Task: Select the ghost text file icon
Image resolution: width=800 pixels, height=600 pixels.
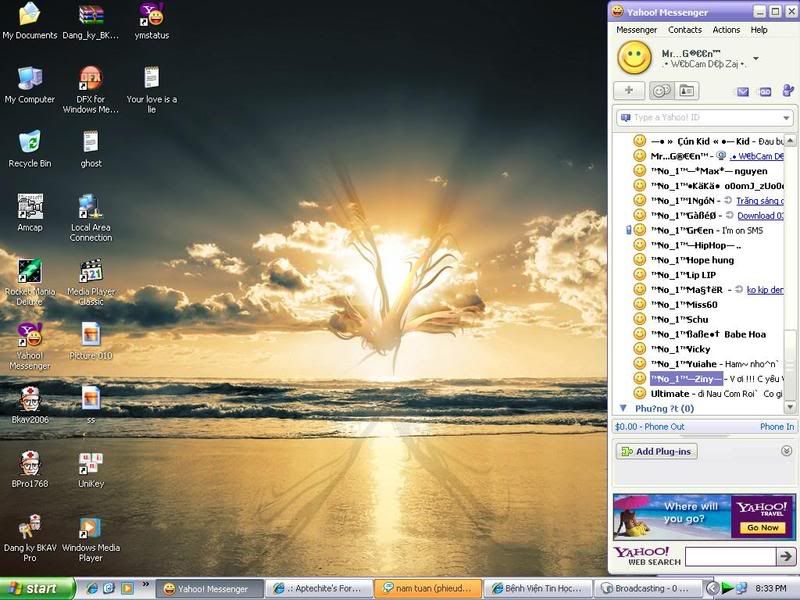Action: pyautogui.click(x=91, y=149)
